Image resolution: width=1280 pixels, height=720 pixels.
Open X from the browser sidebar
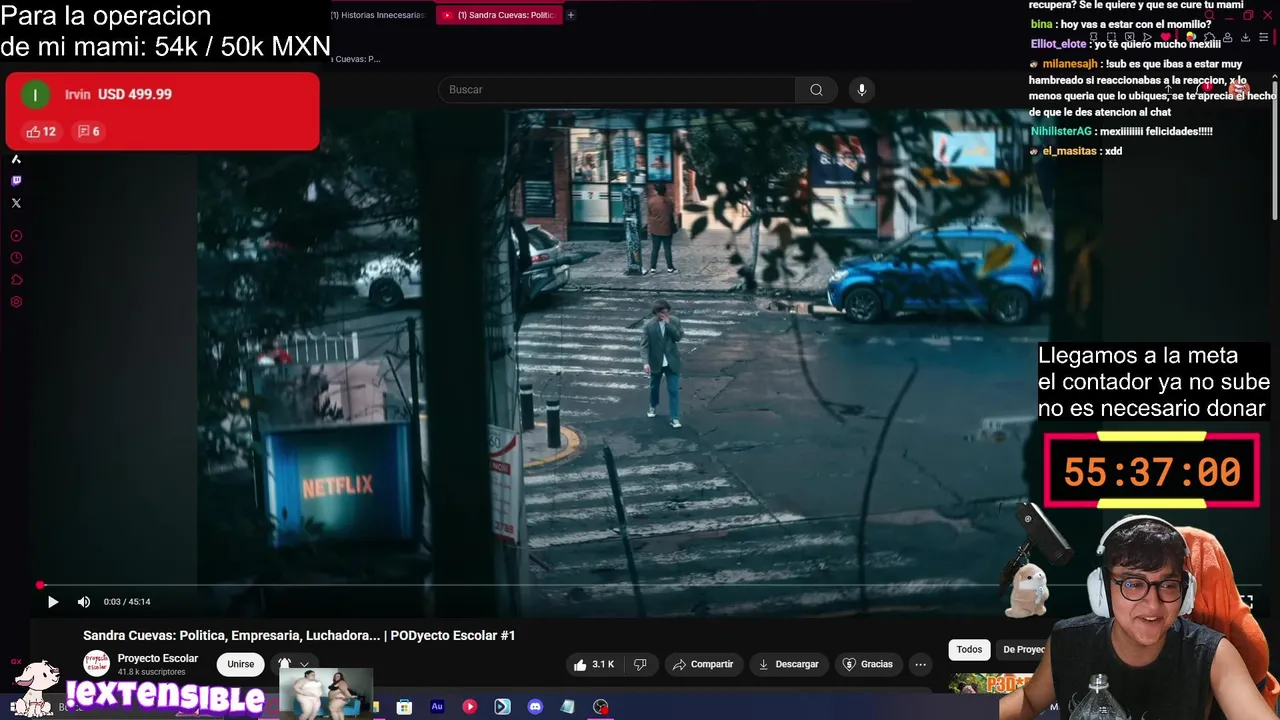pos(16,203)
